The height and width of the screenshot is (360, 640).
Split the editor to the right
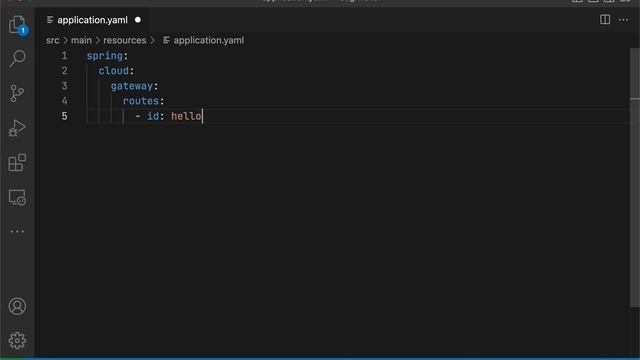[x=605, y=20]
